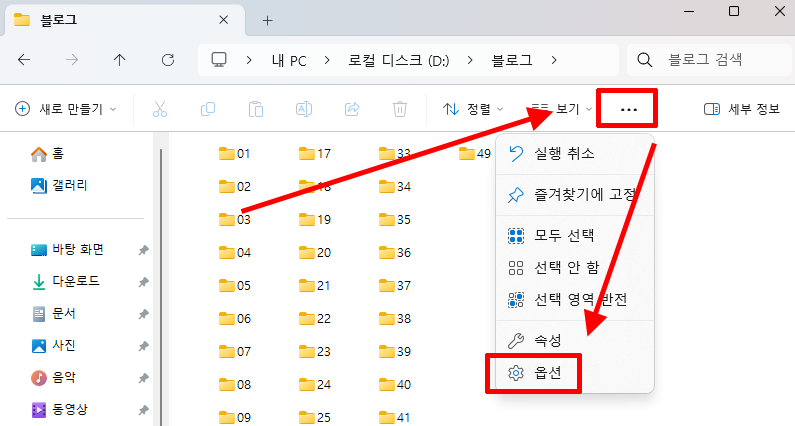Close the 블로그 tab
The width and height of the screenshot is (795, 426).
point(224,20)
